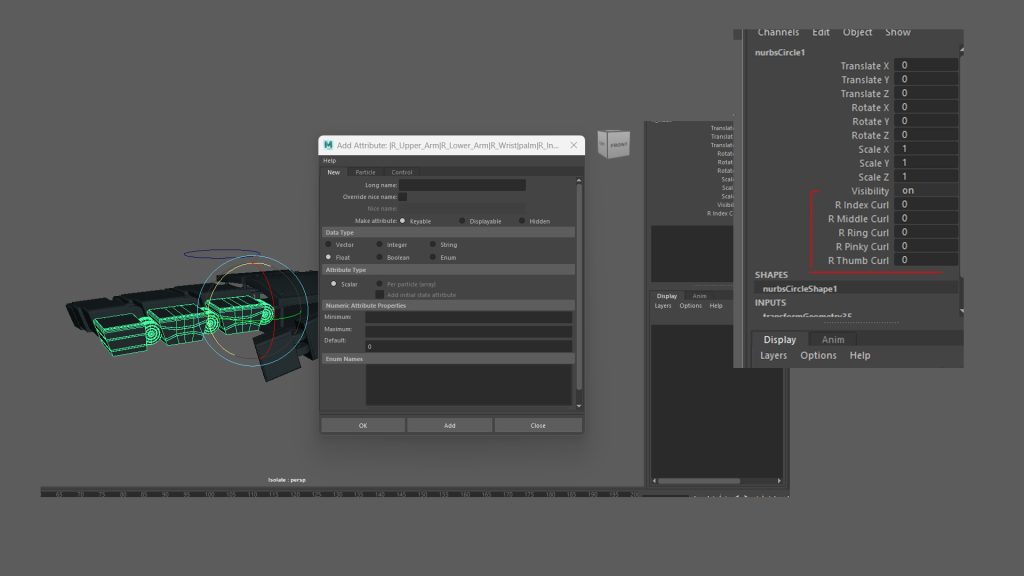Screen dimensions: 1024x576
Task: Select the Rotate Y channel label
Action: tap(870, 121)
